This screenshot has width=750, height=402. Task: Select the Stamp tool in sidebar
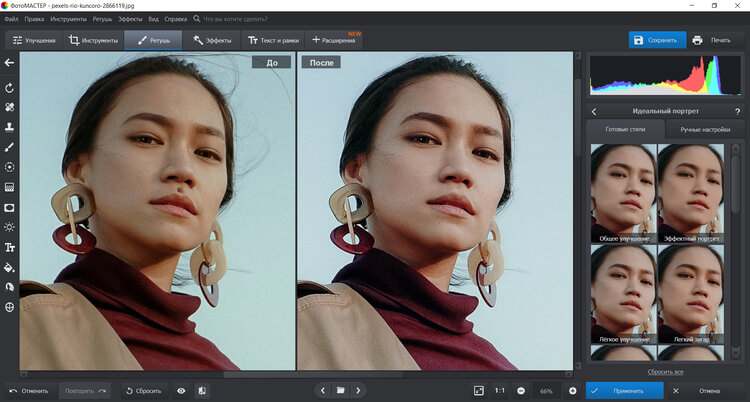coord(9,127)
